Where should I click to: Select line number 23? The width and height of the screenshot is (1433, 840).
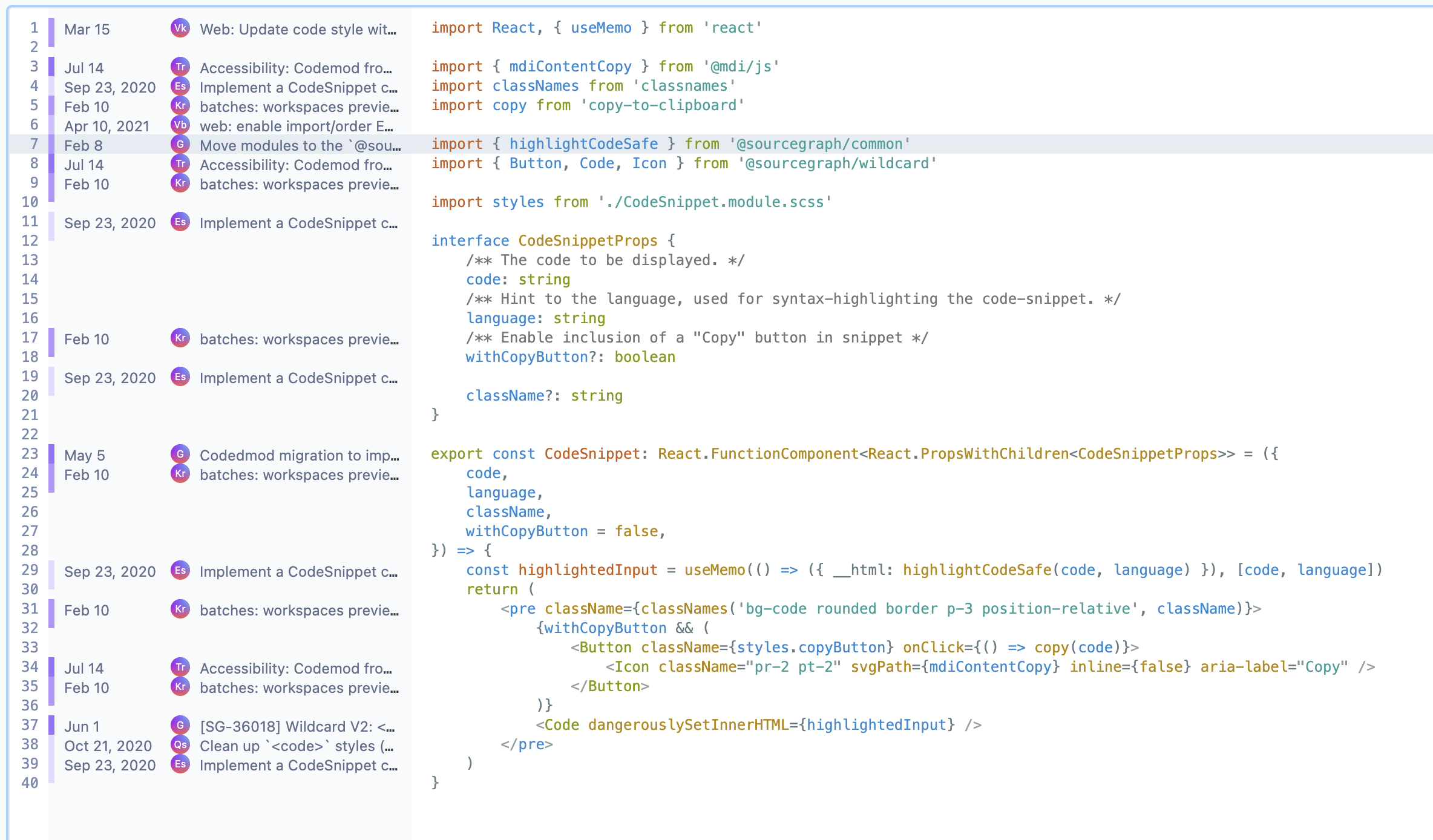tap(30, 454)
